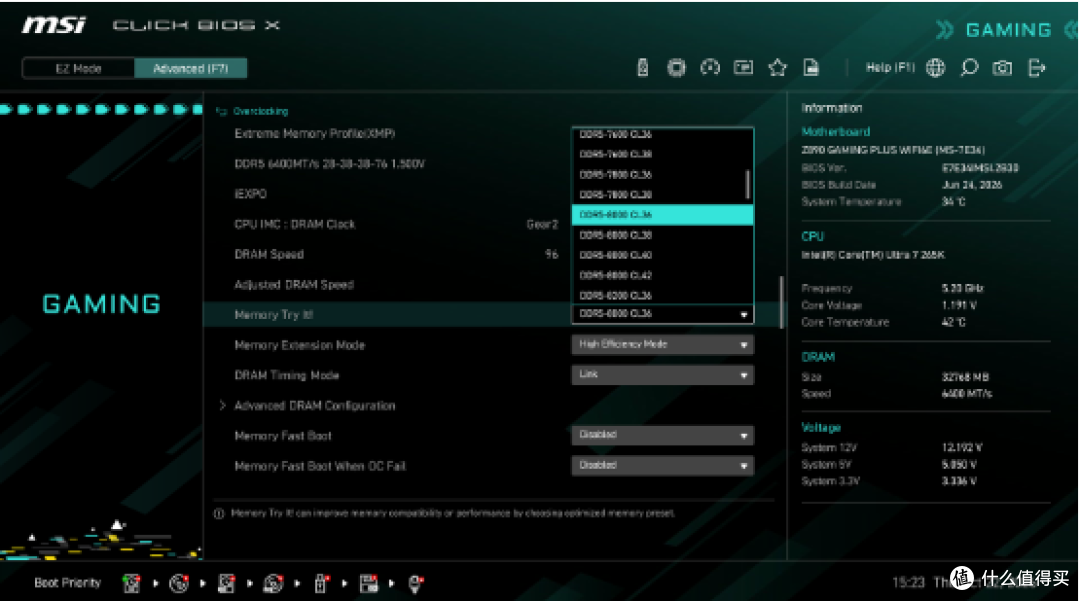Choose DDR5-8000 CL38 from the list

tap(663, 235)
